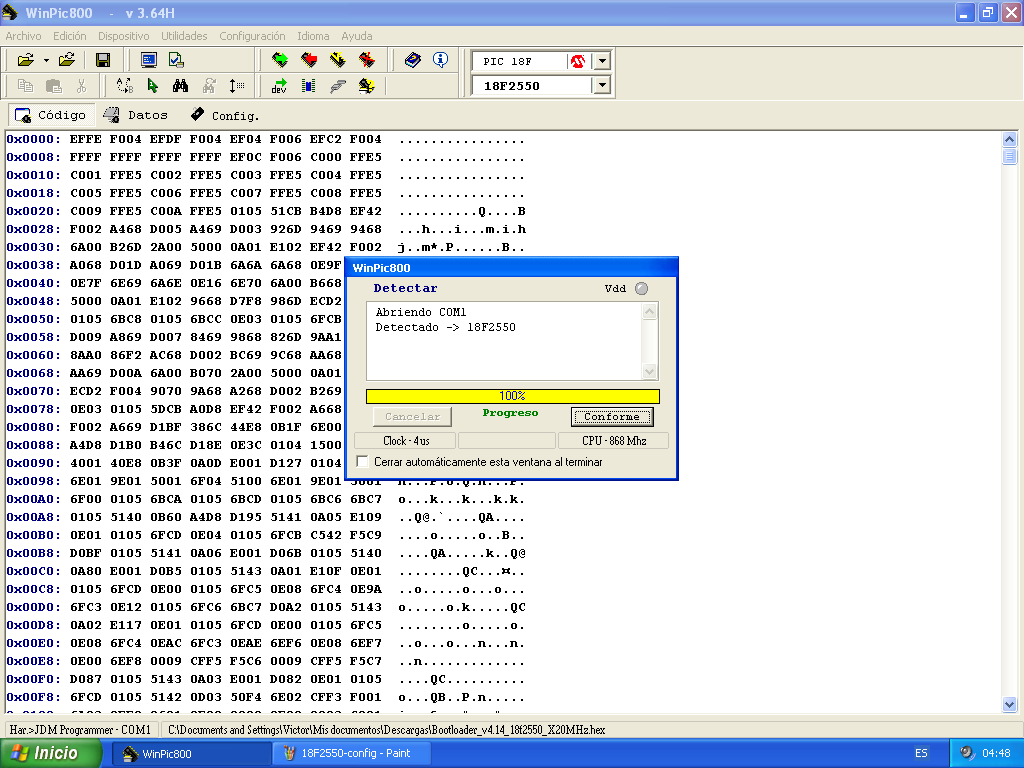The width and height of the screenshot is (1024, 768).
Task: Click the find-next binoculars icon
Action: [x=209, y=86]
